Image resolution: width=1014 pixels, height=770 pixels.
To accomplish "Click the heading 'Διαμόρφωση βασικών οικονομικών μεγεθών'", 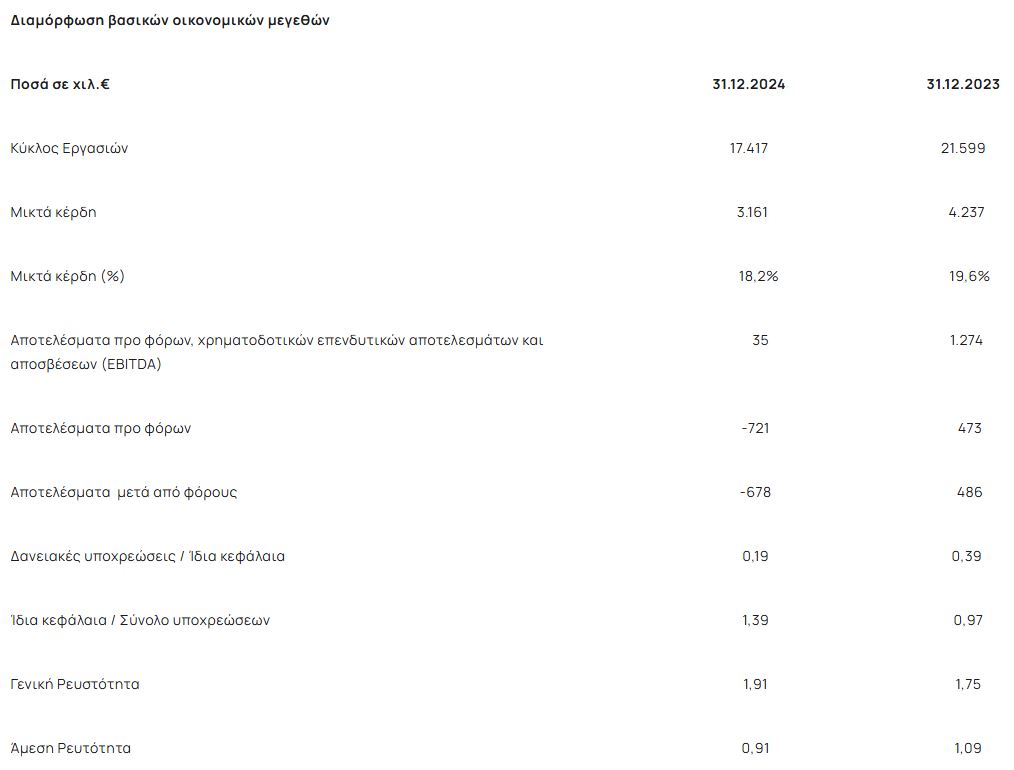I will 170,20.
